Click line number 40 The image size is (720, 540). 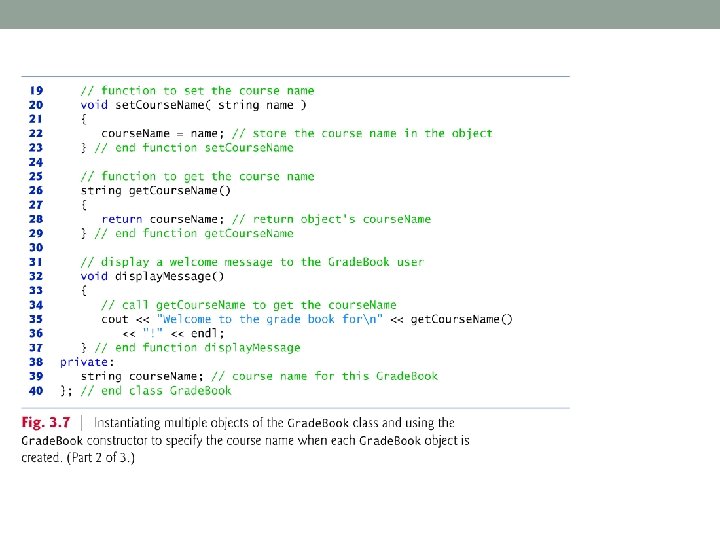pyautogui.click(x=36, y=391)
